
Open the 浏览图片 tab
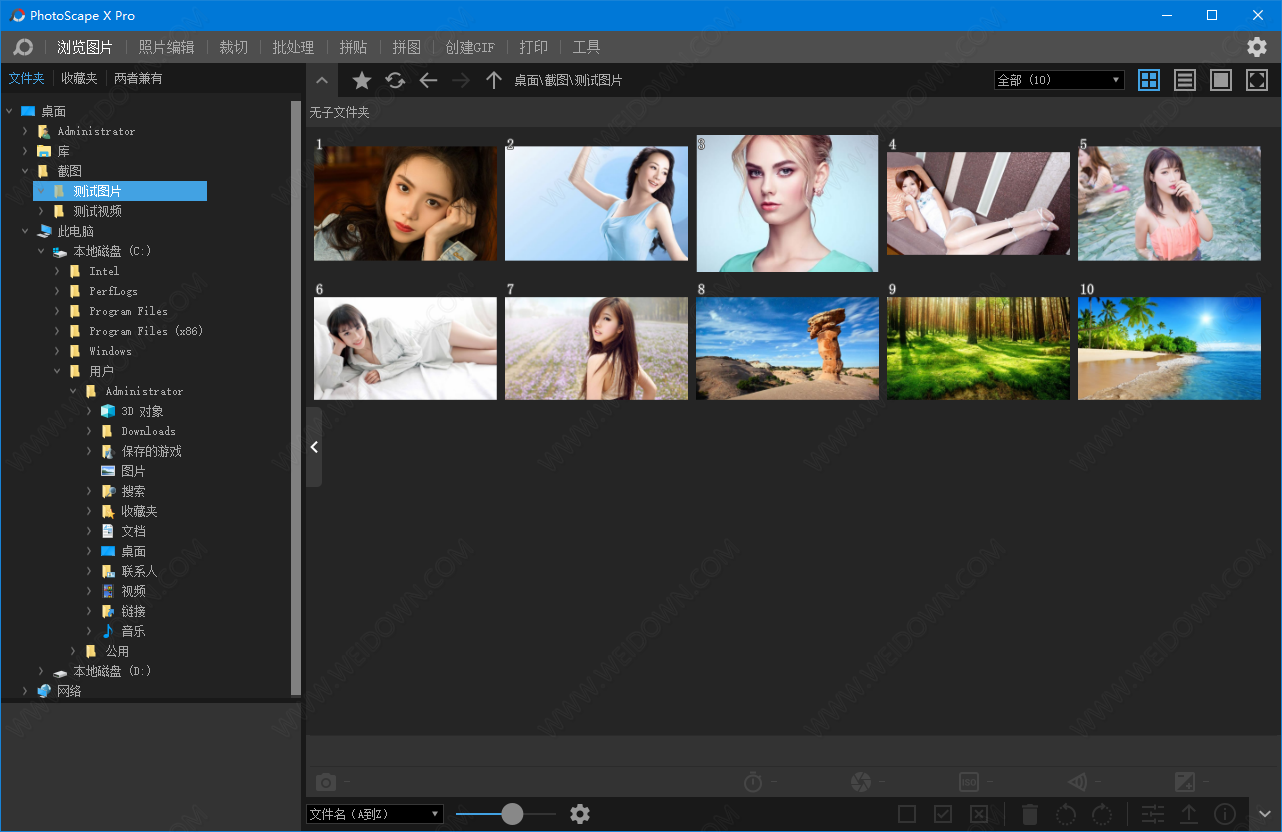[x=85, y=47]
